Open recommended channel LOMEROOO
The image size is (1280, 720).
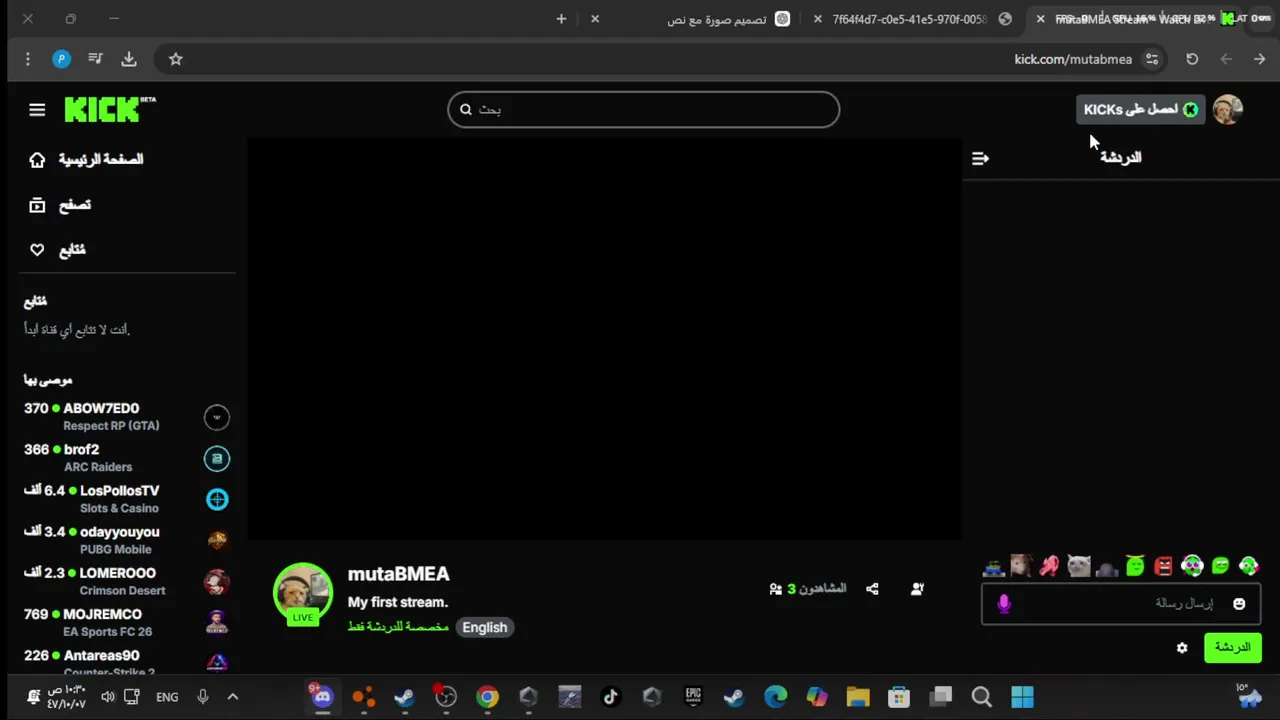click(x=127, y=581)
